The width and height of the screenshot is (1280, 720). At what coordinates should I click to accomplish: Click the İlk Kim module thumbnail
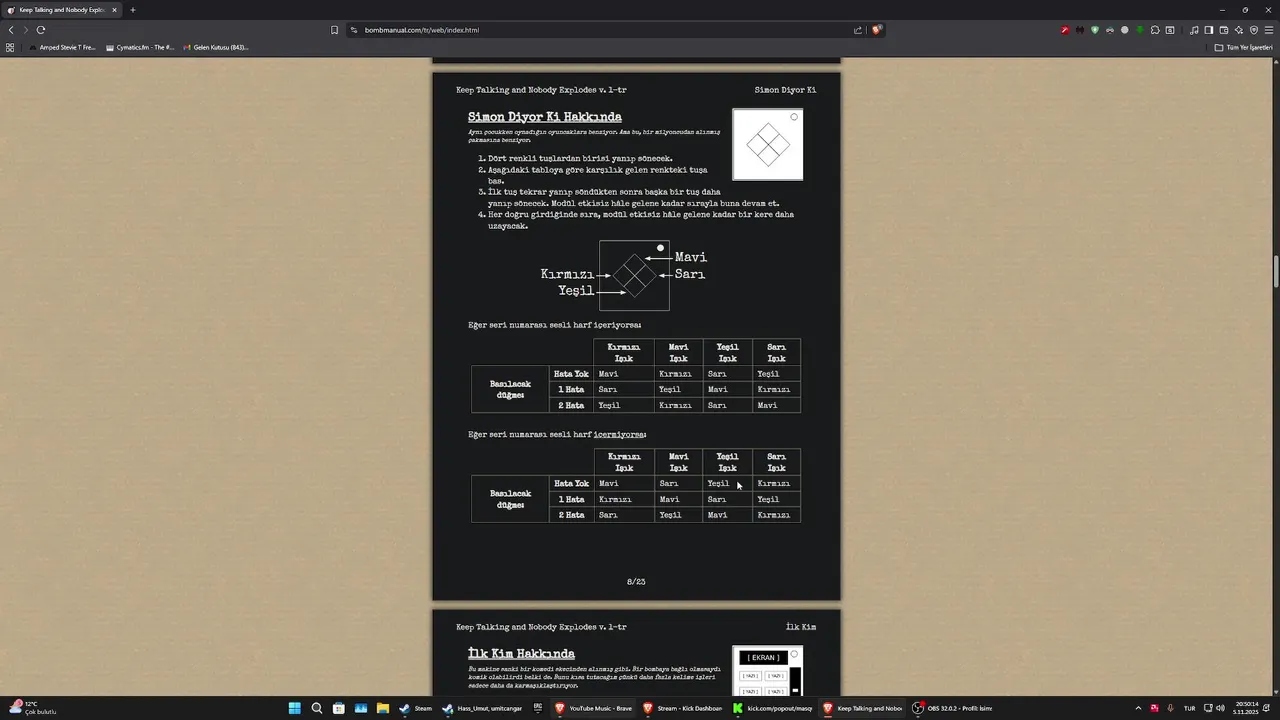click(768, 671)
